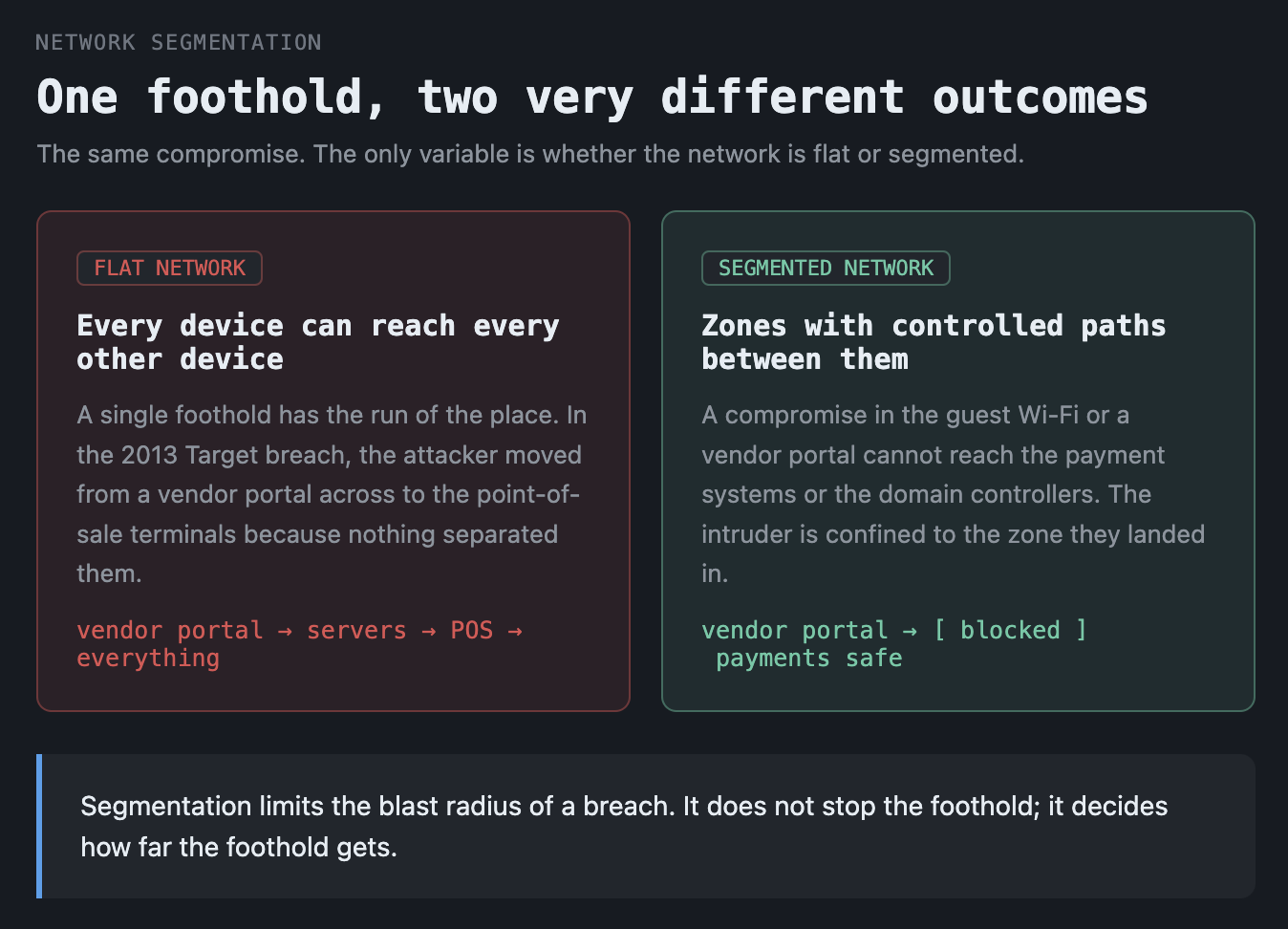Screen dimensions: 1288x929
Task: Click the 'payments safe' text
Action: [808, 659]
